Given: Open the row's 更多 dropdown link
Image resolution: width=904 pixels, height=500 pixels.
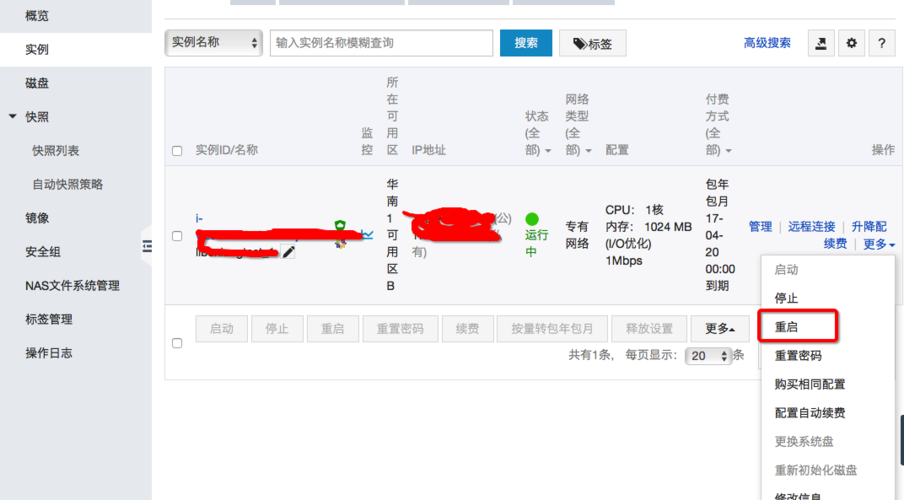Looking at the screenshot, I should (879, 244).
